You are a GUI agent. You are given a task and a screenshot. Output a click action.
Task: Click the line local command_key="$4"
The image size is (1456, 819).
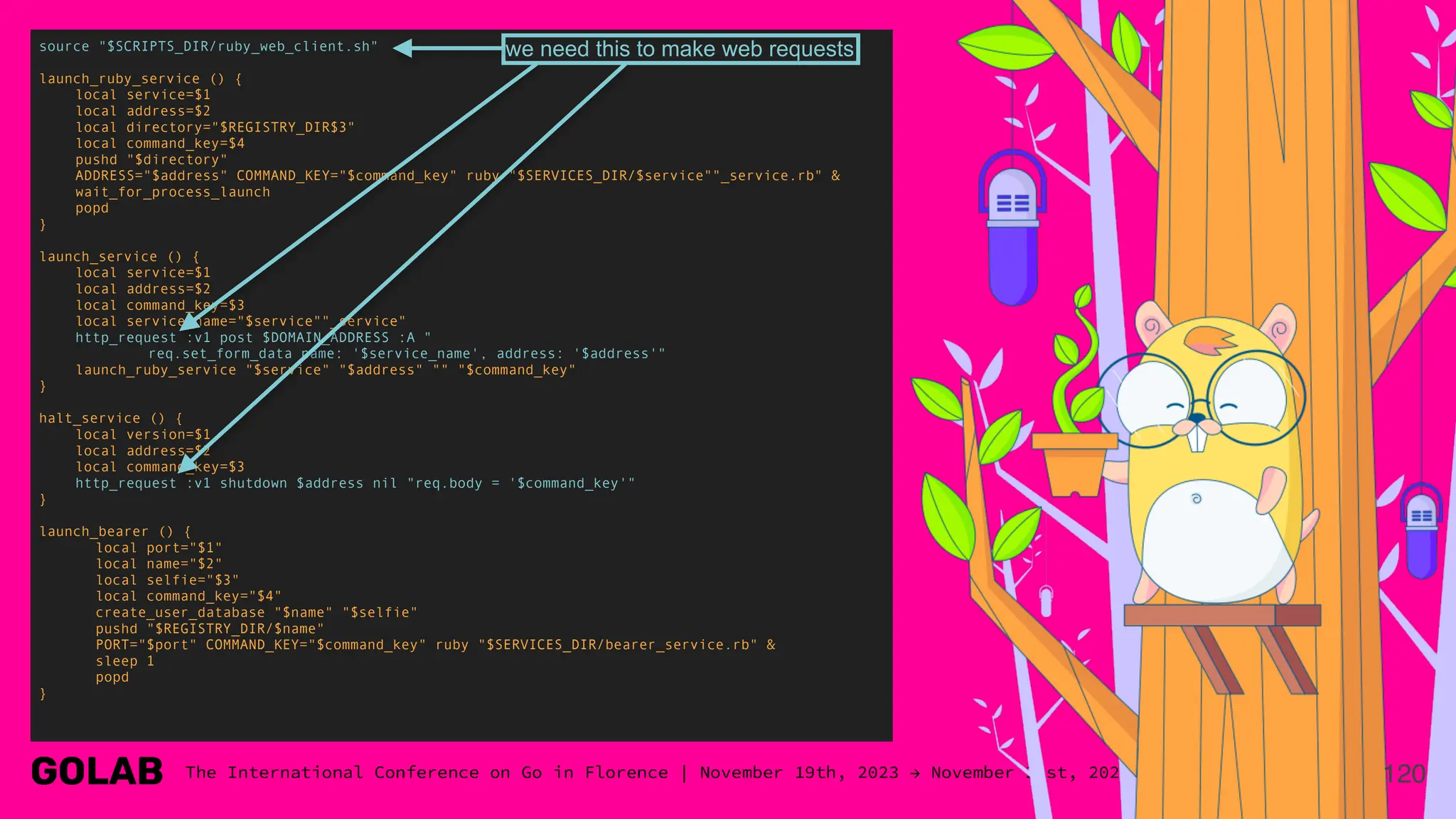[189, 596]
